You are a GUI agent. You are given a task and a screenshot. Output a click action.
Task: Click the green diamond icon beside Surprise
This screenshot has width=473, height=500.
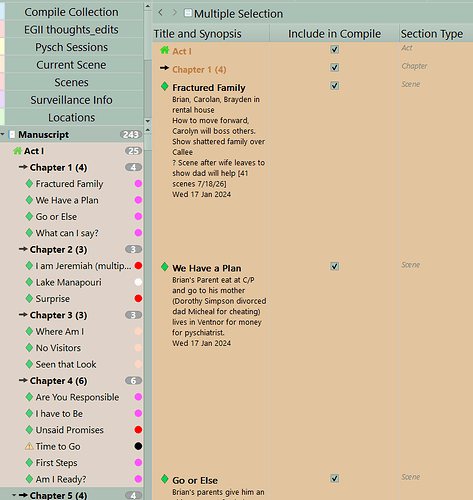click(x=29, y=298)
